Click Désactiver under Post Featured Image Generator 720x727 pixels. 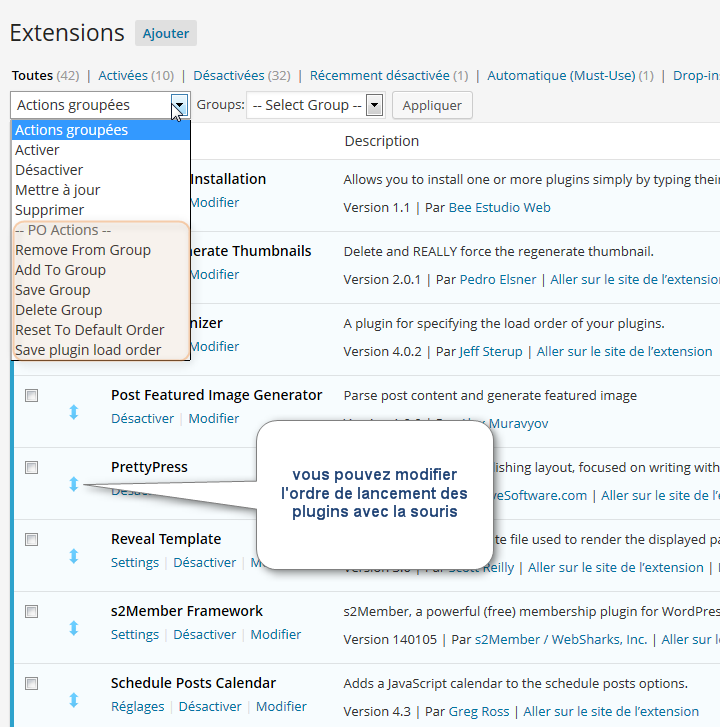coord(142,418)
